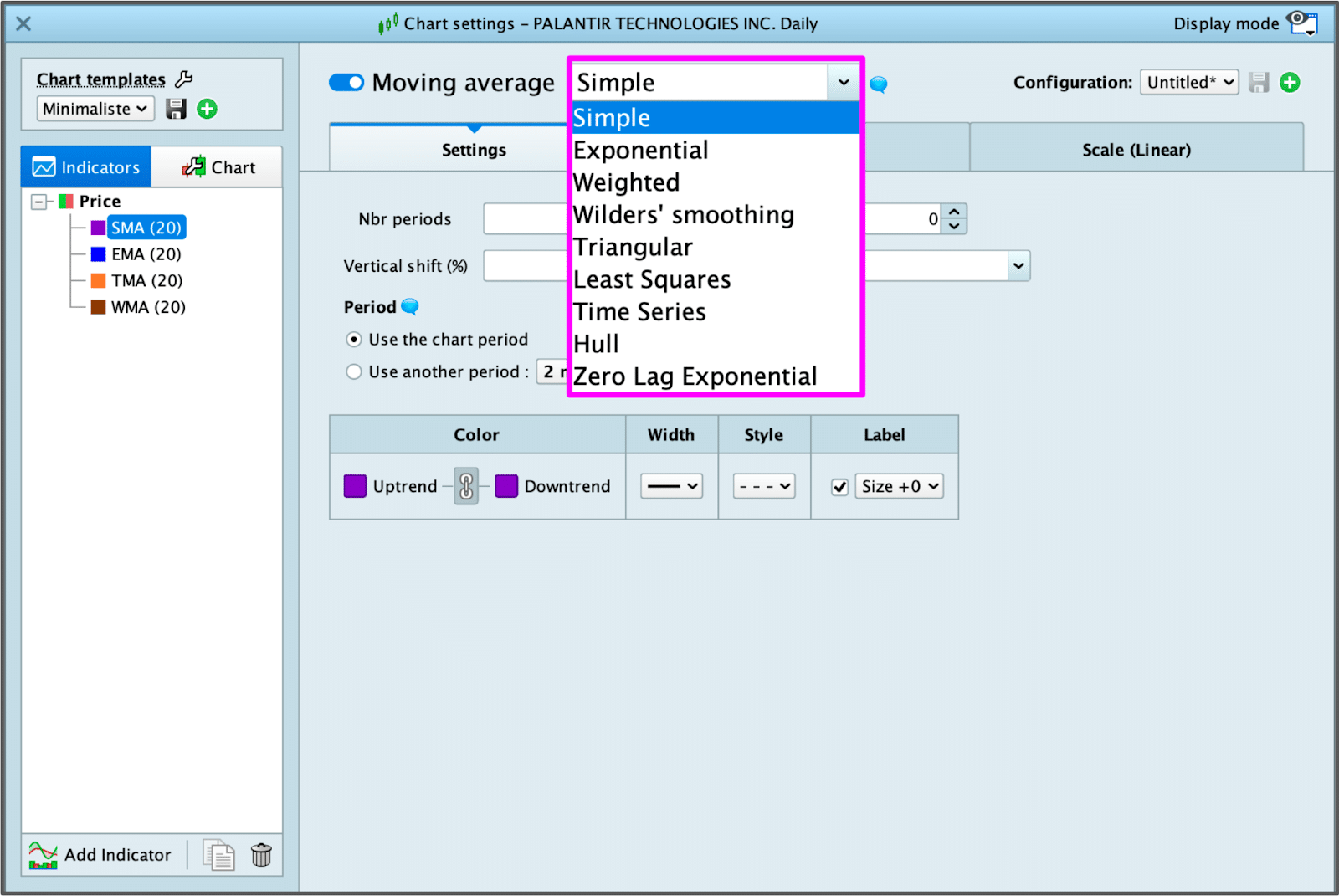Click the Add Indicator button
Image resolution: width=1339 pixels, height=896 pixels.
point(100,855)
